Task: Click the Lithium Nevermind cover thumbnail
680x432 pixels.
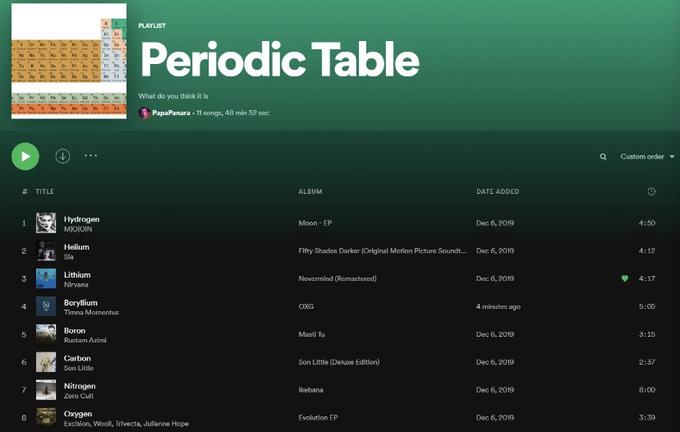Action: point(46,278)
